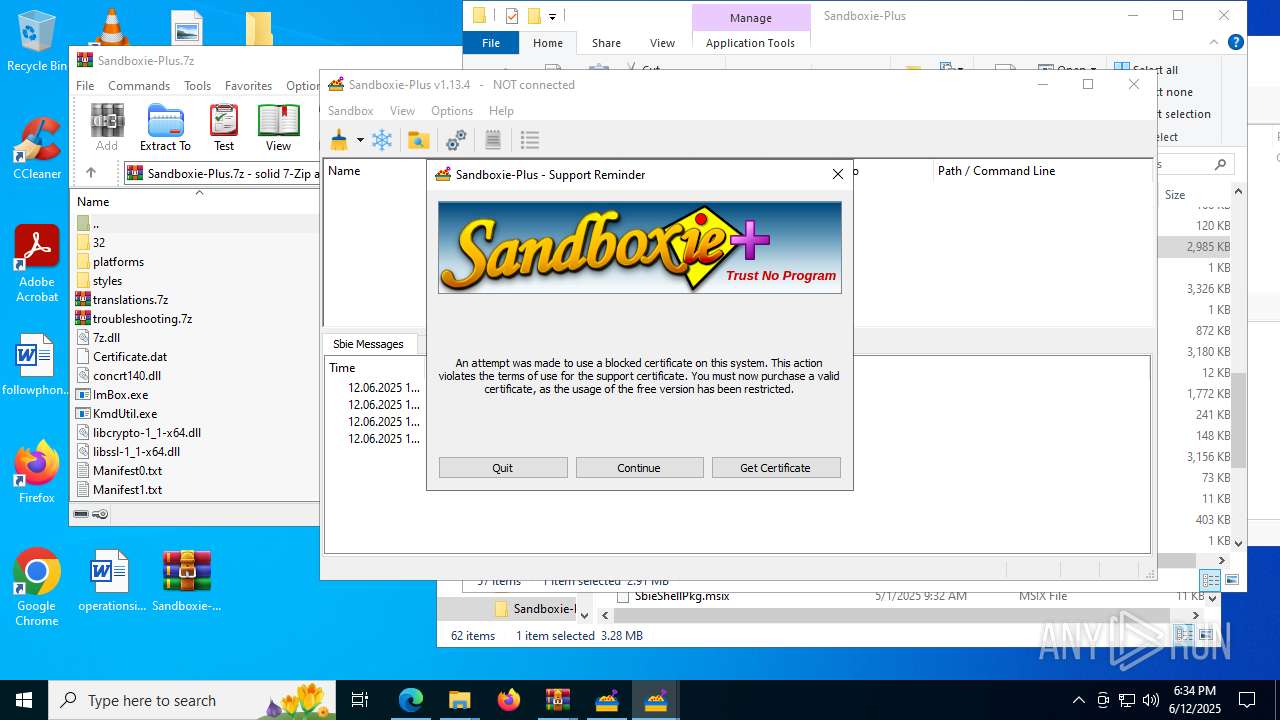Screen dimensions: 1280x720
Task: Open Microsoft Edge from the taskbar
Action: pyautogui.click(x=411, y=700)
